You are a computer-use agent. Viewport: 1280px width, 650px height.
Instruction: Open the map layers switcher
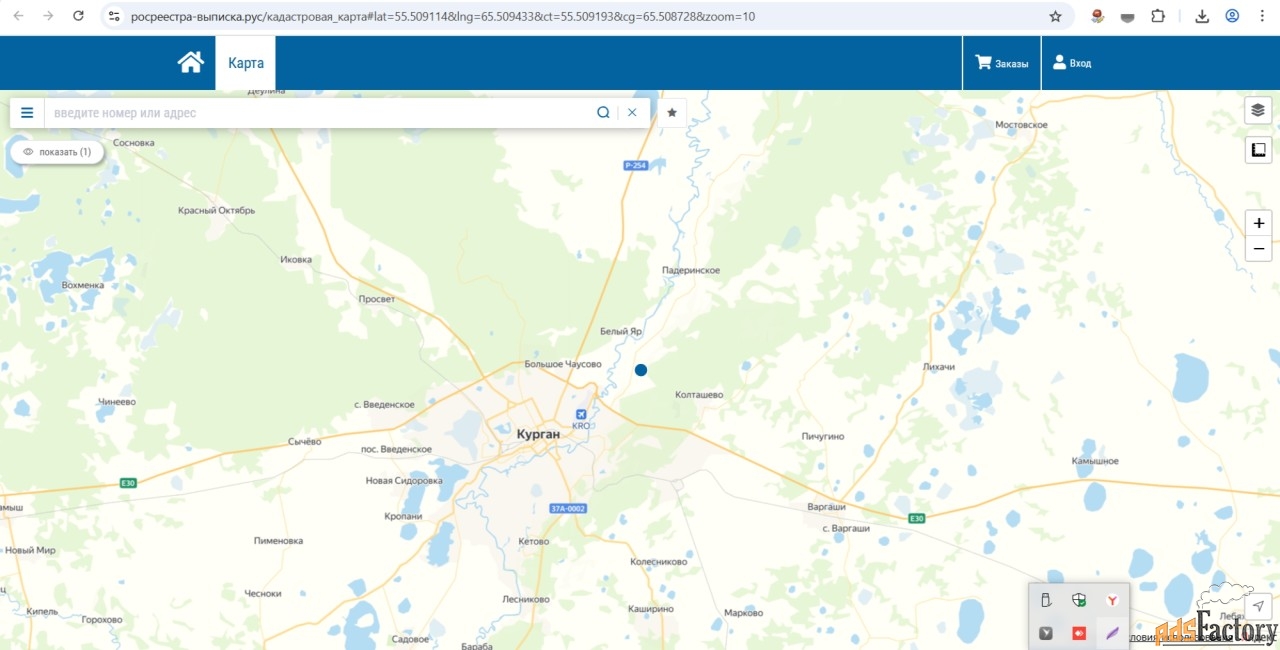[x=1258, y=110]
